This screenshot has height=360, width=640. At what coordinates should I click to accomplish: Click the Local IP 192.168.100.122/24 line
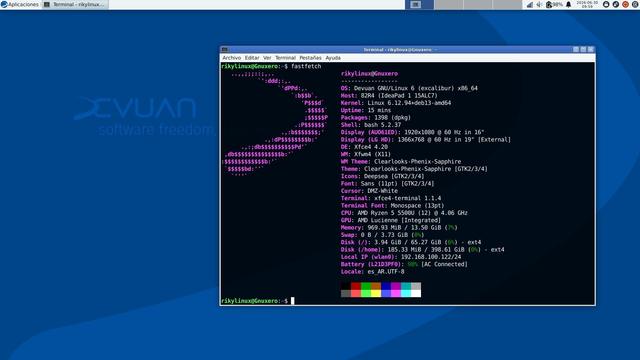(401, 257)
